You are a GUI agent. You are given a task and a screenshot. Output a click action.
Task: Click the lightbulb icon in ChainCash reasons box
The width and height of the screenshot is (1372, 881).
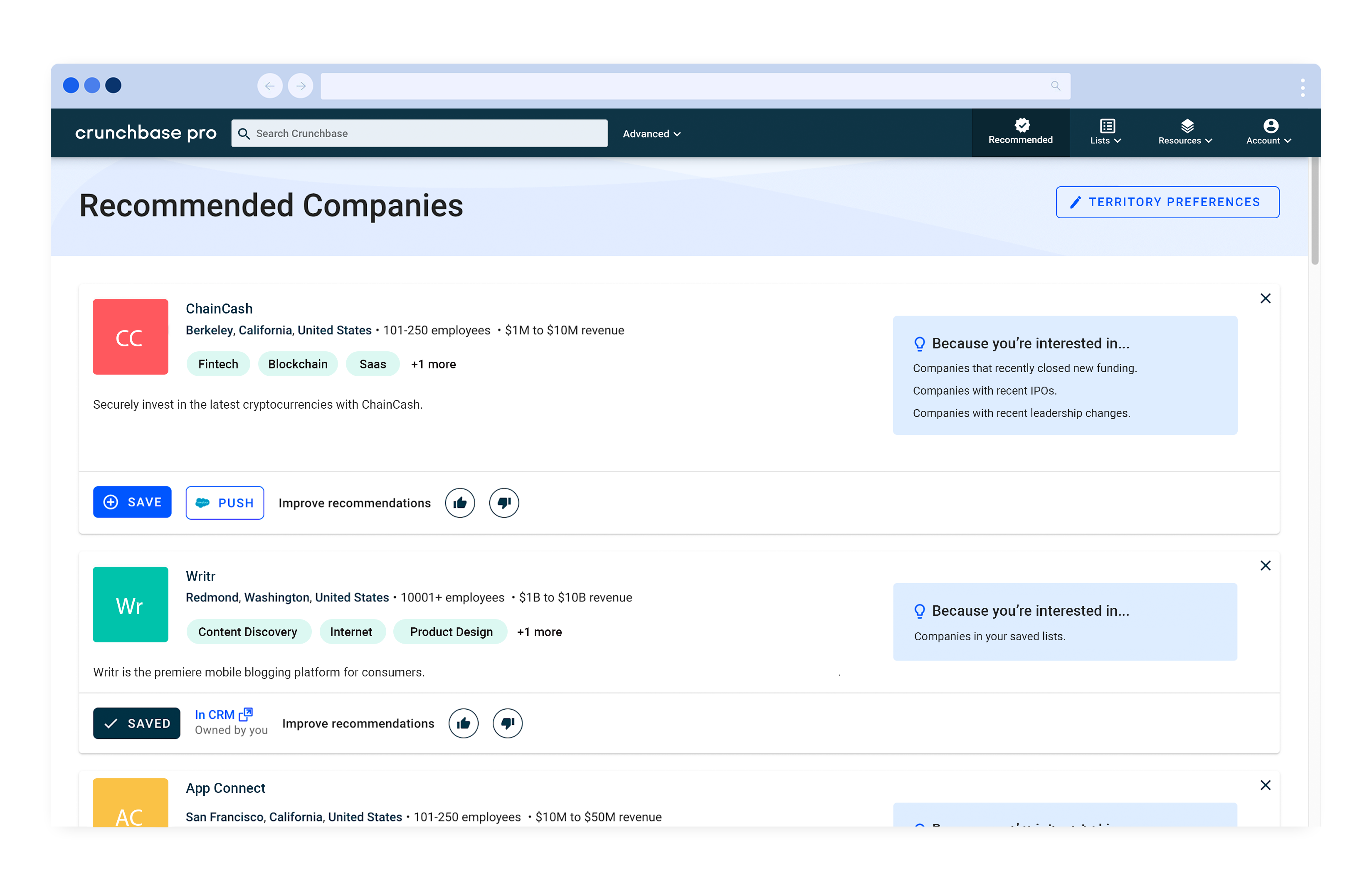click(920, 344)
